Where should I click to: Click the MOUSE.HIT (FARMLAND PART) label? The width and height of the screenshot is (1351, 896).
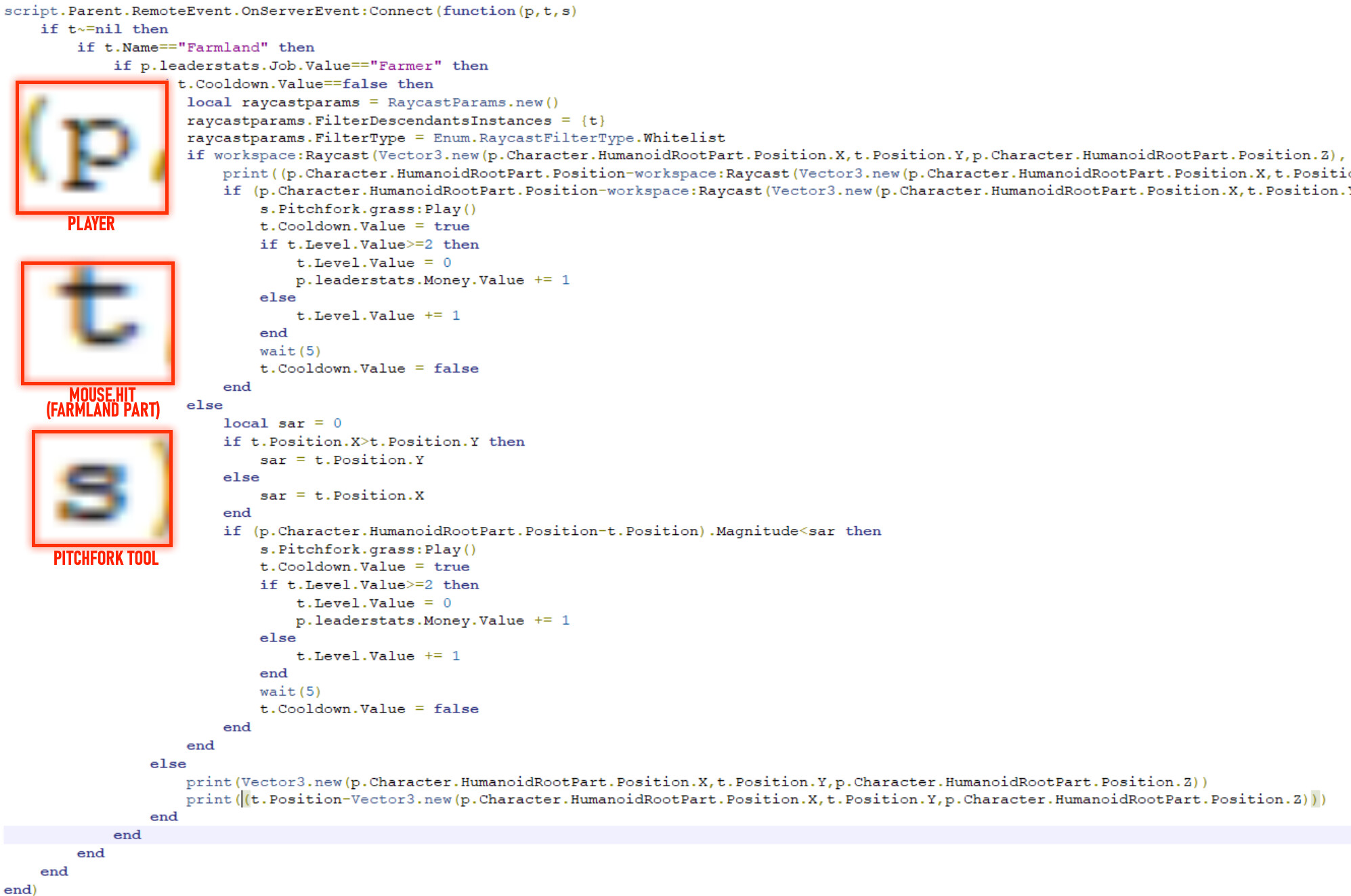[102, 402]
